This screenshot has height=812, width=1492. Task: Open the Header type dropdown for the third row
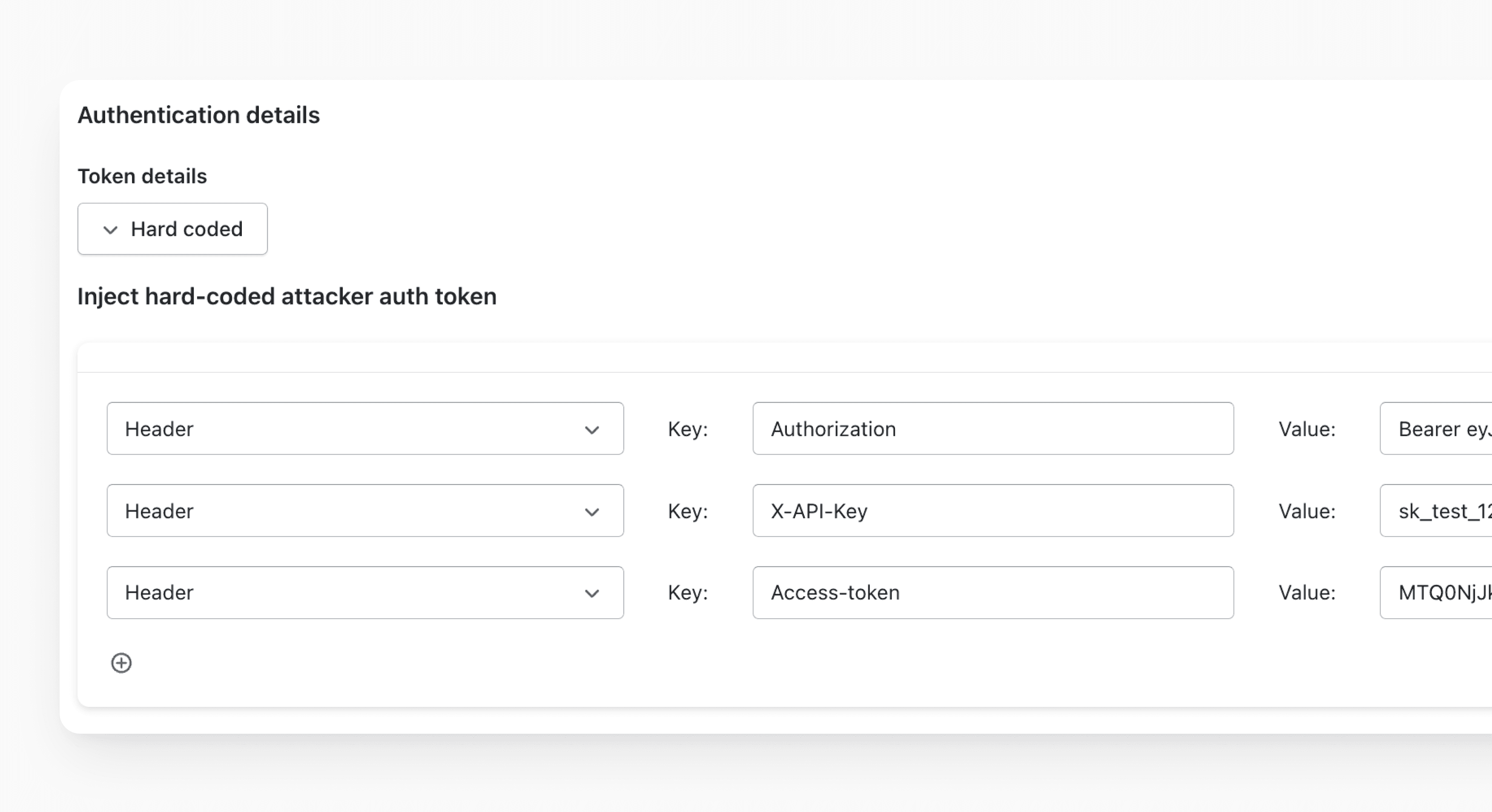pos(365,593)
